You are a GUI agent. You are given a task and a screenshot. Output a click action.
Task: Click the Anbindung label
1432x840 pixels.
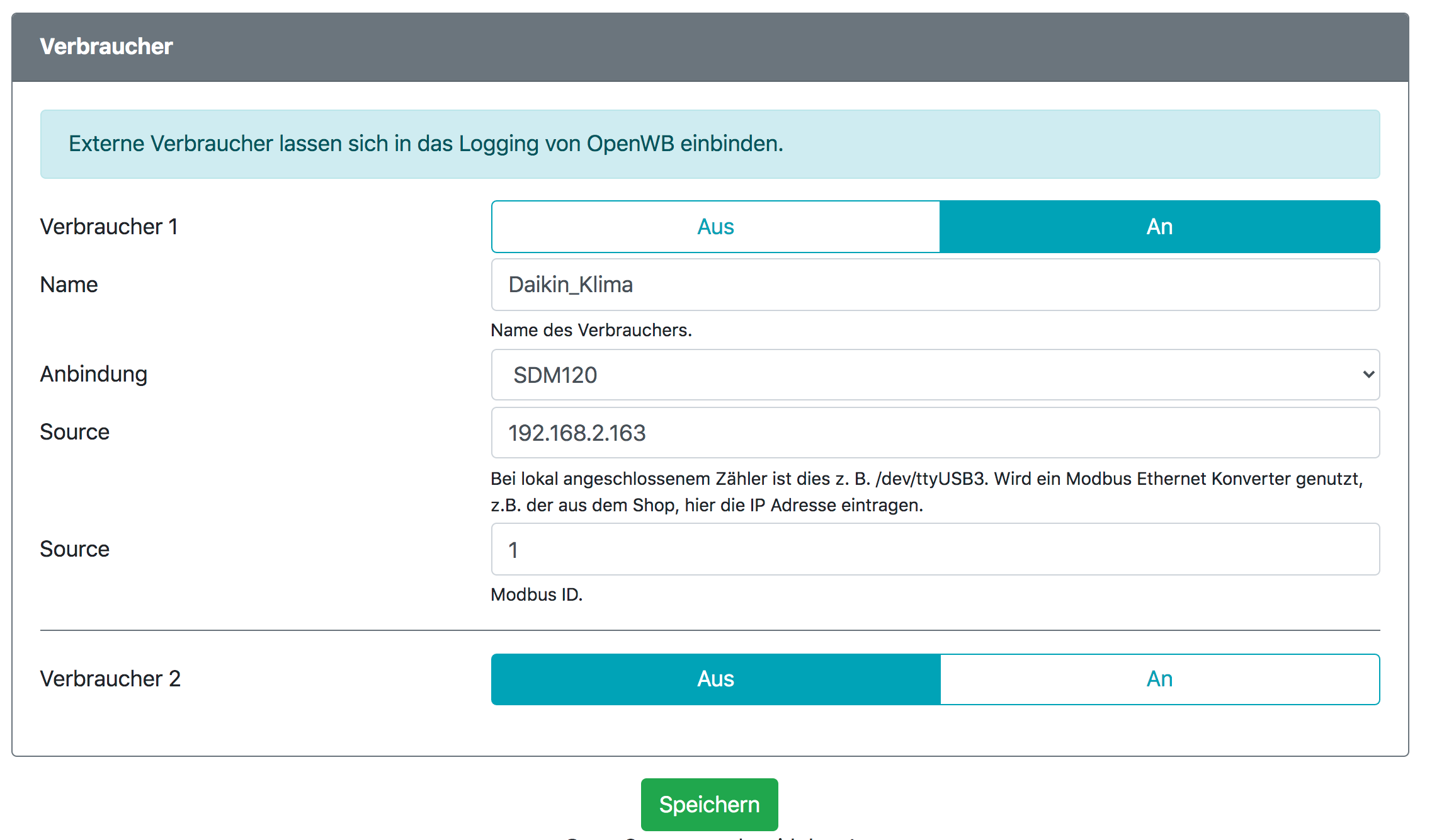pyautogui.click(x=94, y=374)
